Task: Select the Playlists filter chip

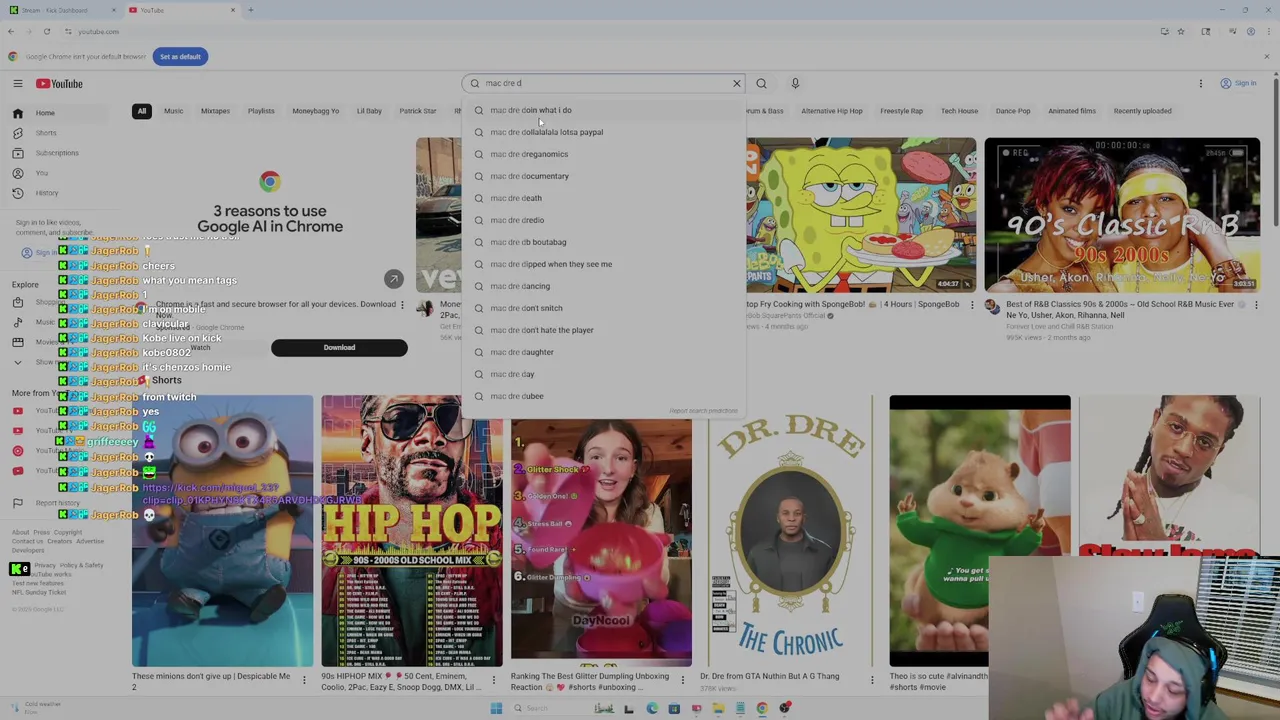Action: [x=261, y=111]
